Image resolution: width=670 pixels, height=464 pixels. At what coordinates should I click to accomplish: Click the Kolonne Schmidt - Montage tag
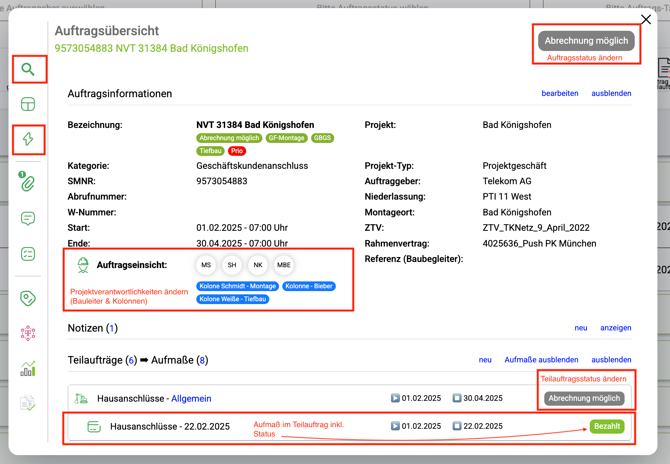point(236,286)
